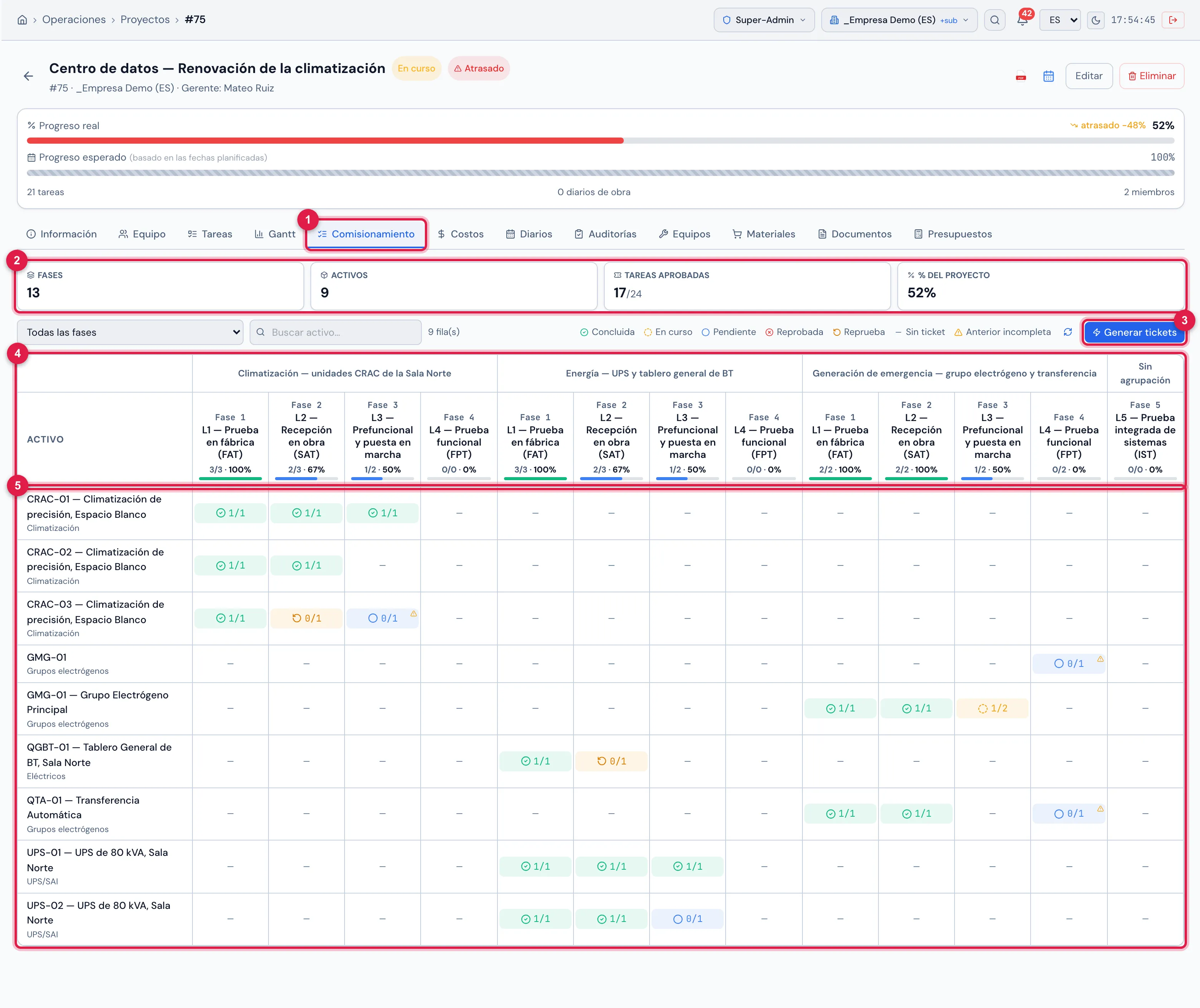1200x1008 pixels.
Task: Open notifications bell with 42 badge
Action: click(x=1023, y=20)
